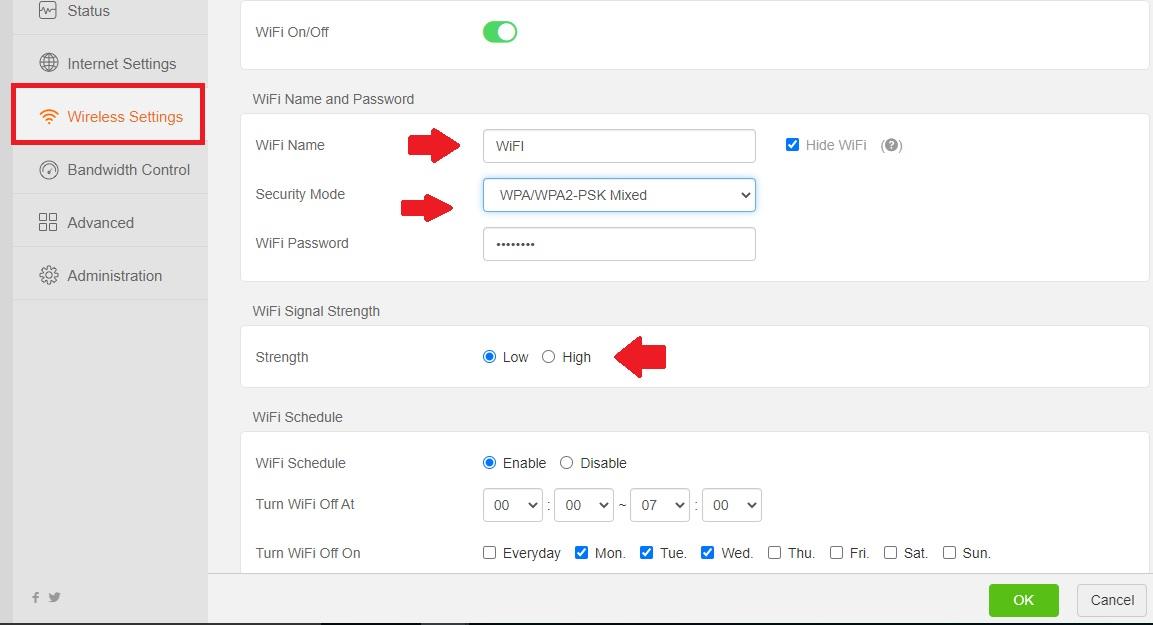Check the Fri. checkbox
1153x625 pixels.
click(x=836, y=552)
